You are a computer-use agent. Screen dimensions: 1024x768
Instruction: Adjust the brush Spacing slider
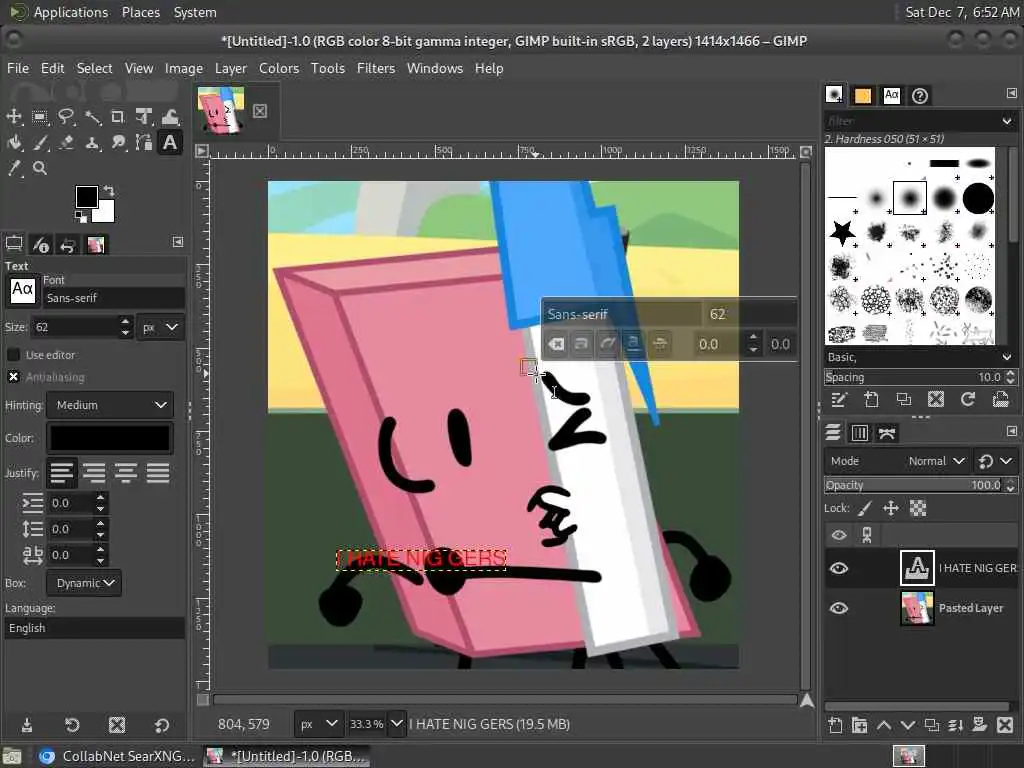coord(914,377)
